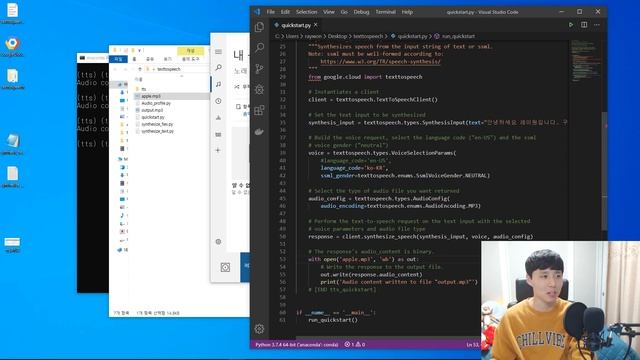This screenshot has height=360, width=640.
Task: Open the tts folder in File Explorer
Action: (x=144, y=89)
